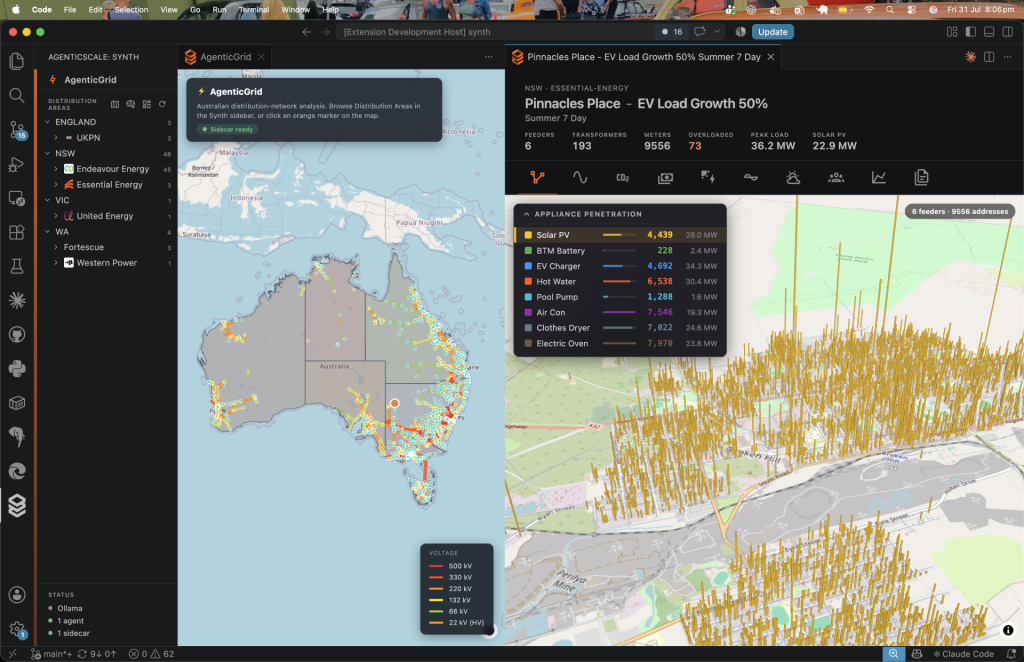Click the Claude asterisk icon in editor toolbar

point(970,57)
